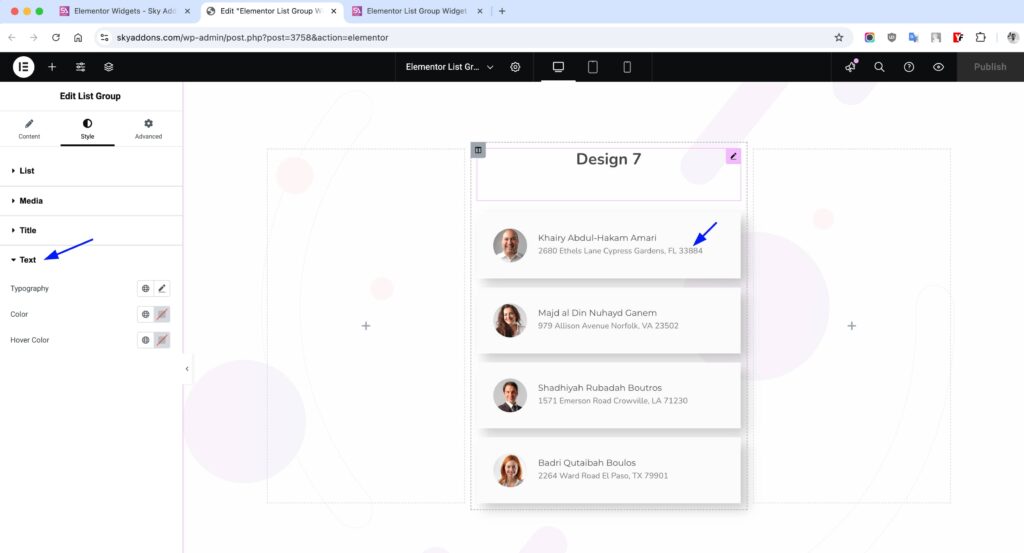Viewport: 1024px width, 553px height.
Task: Expand the Title section
Action: (x=91, y=230)
